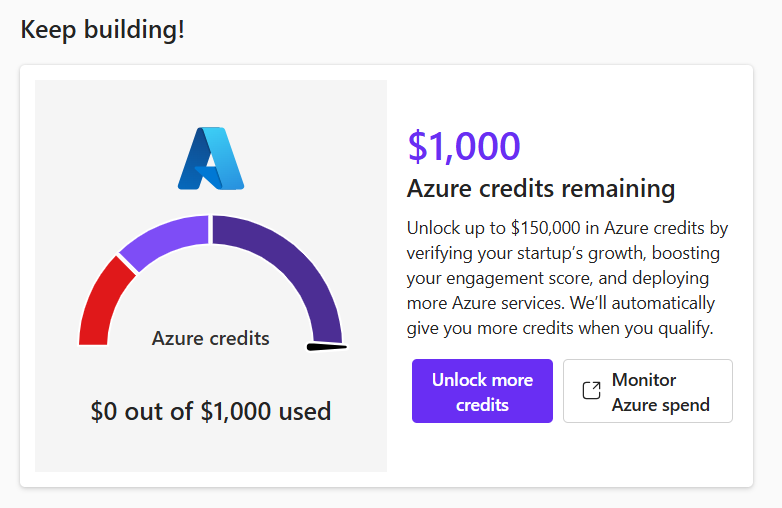Click the external link icon beside Monitor
The height and width of the screenshot is (508, 782).
click(591, 390)
